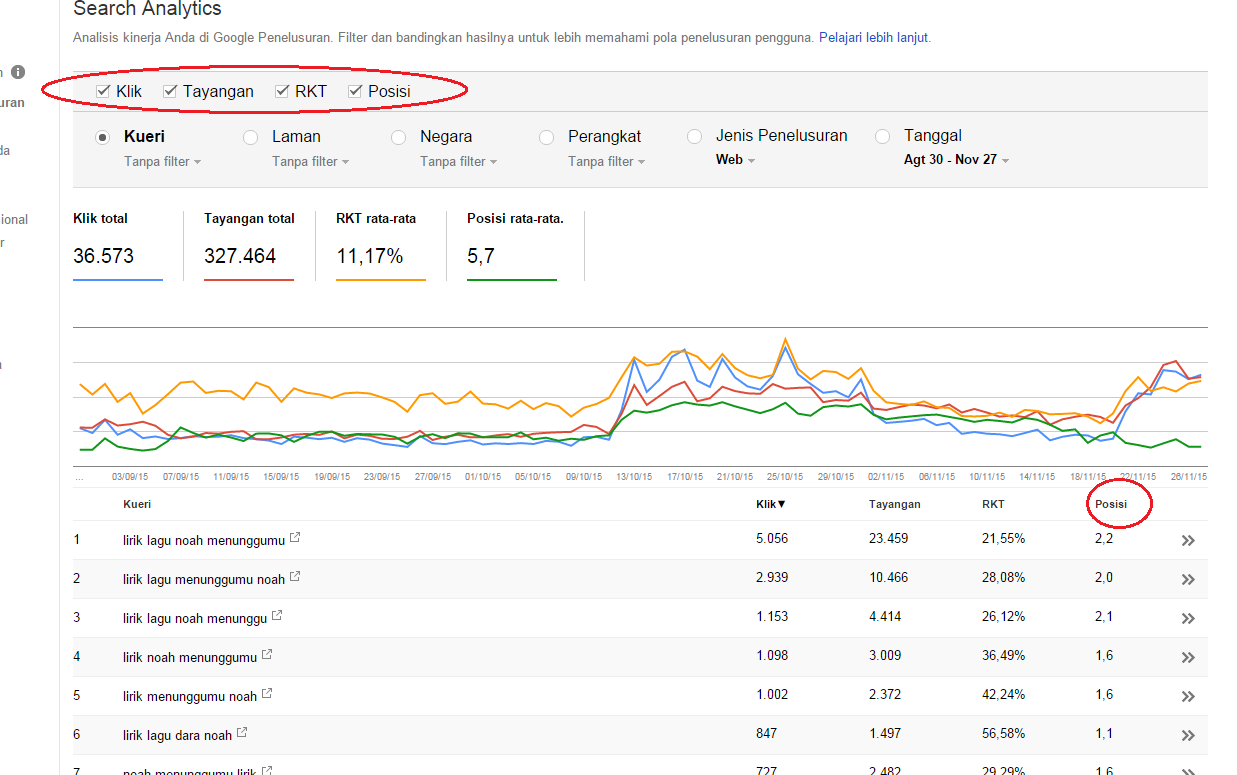Click double-arrow icon in row 1
Viewport: 1237px width, 775px height.
pyautogui.click(x=1188, y=541)
